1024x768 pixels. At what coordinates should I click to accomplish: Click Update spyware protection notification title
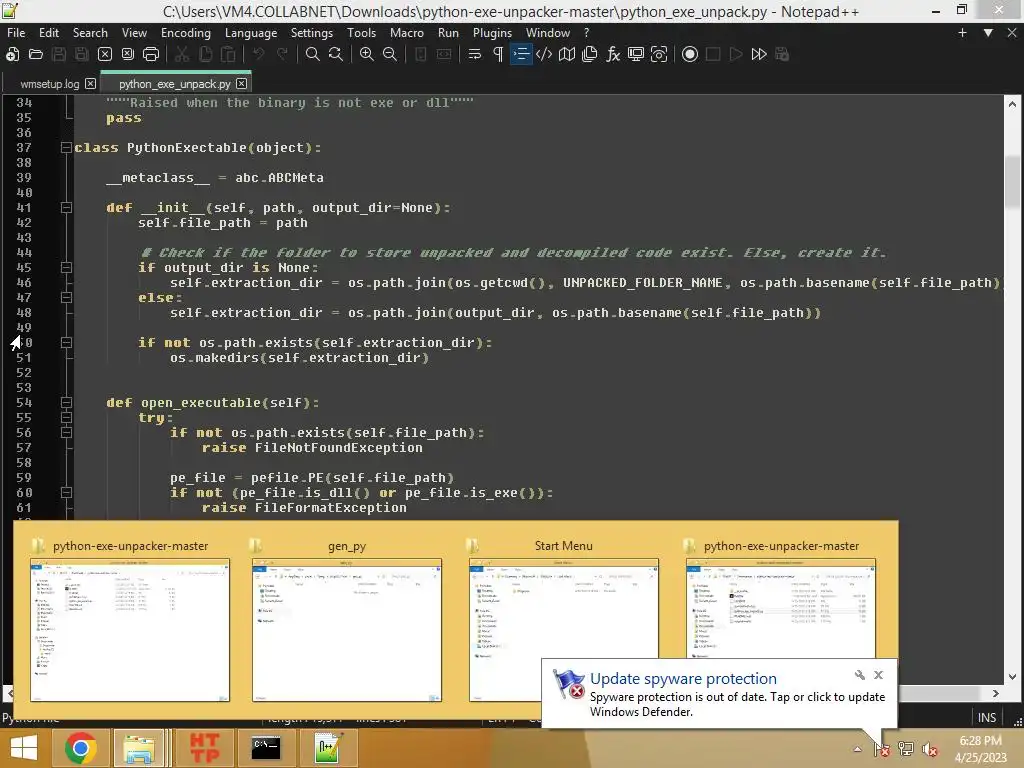(x=683, y=679)
